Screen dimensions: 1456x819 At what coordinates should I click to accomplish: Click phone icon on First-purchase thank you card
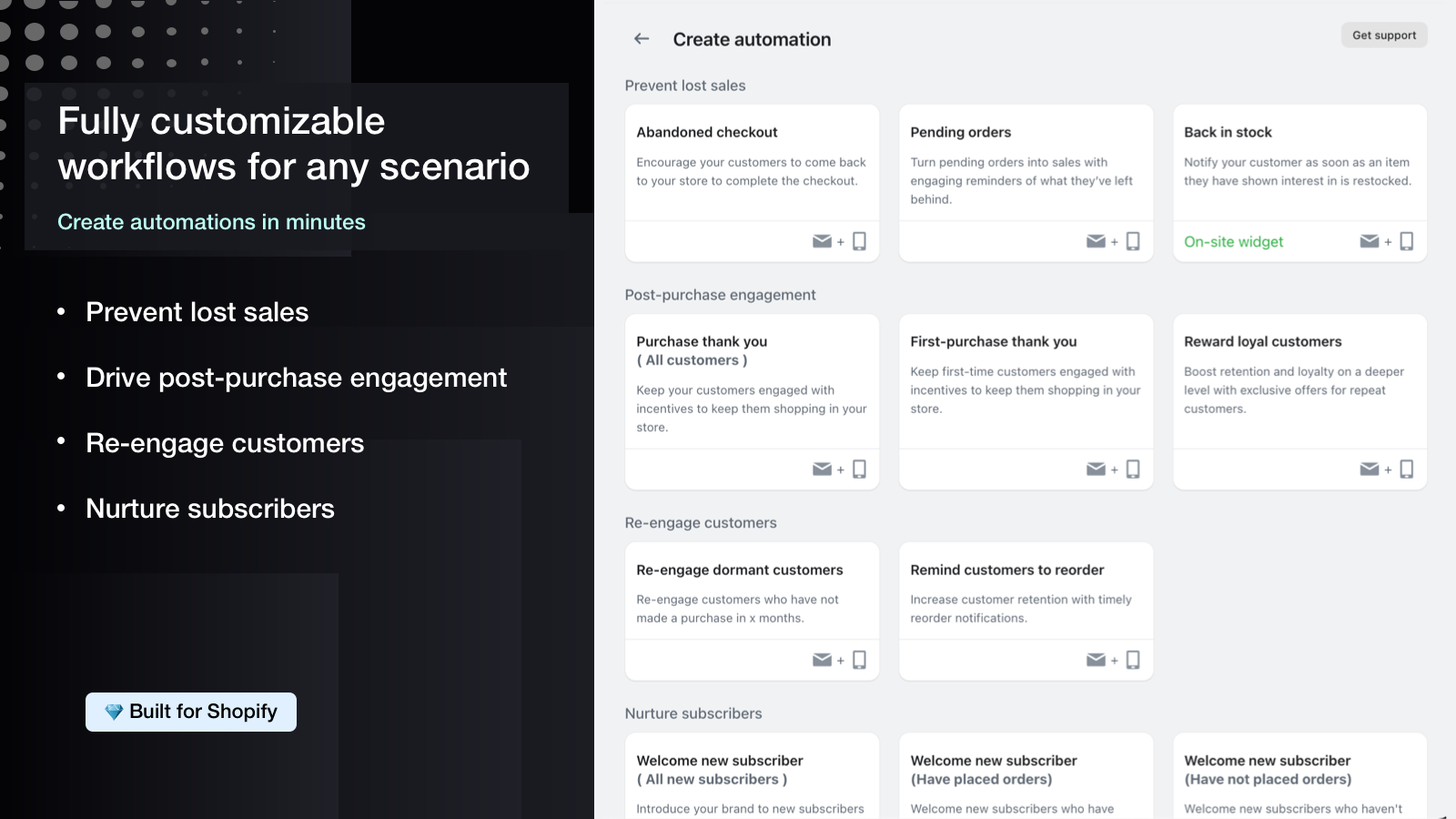[1133, 469]
